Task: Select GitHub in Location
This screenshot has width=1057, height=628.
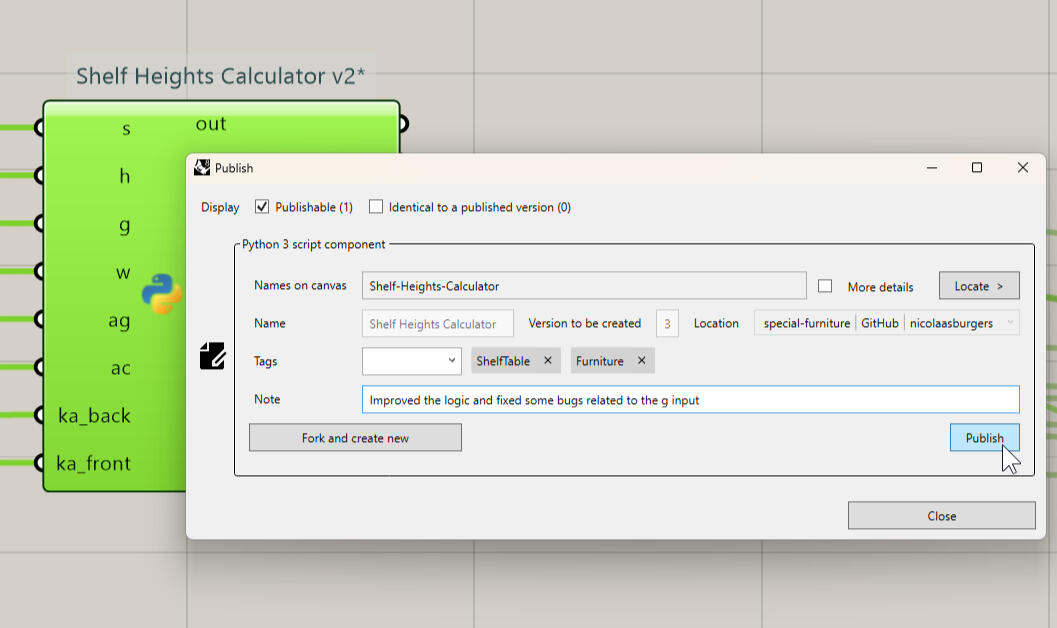Action: click(879, 323)
